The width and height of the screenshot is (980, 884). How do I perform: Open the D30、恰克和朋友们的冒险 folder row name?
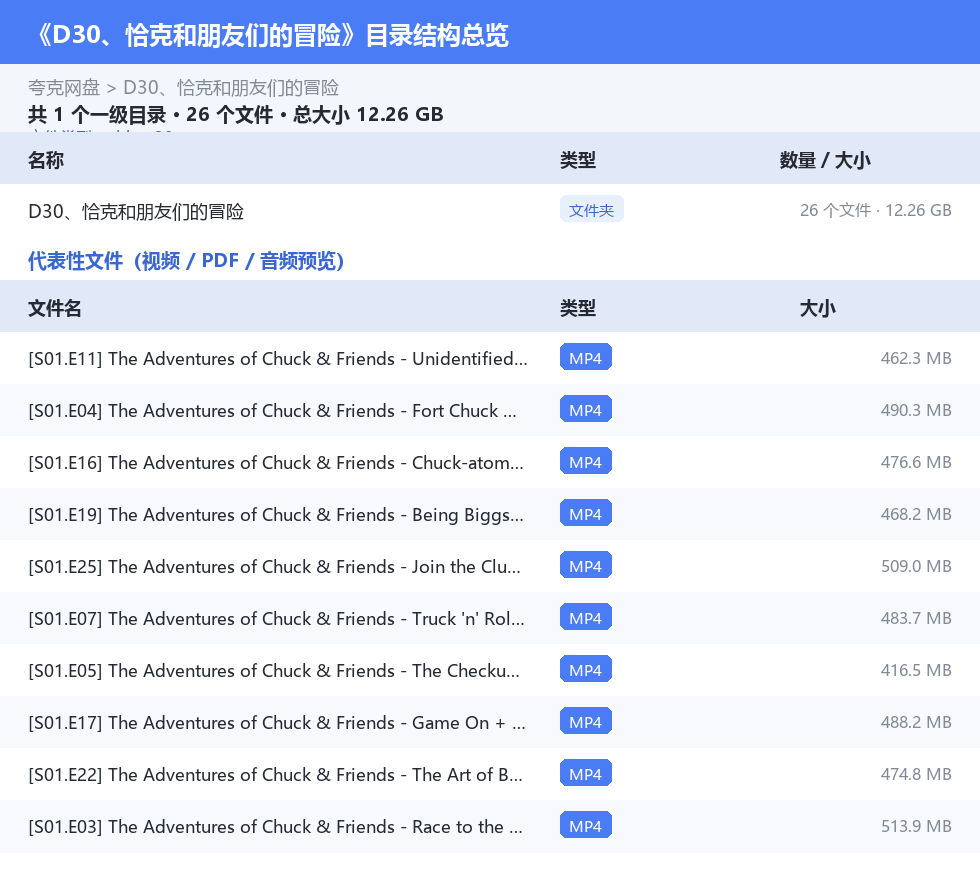click(136, 212)
